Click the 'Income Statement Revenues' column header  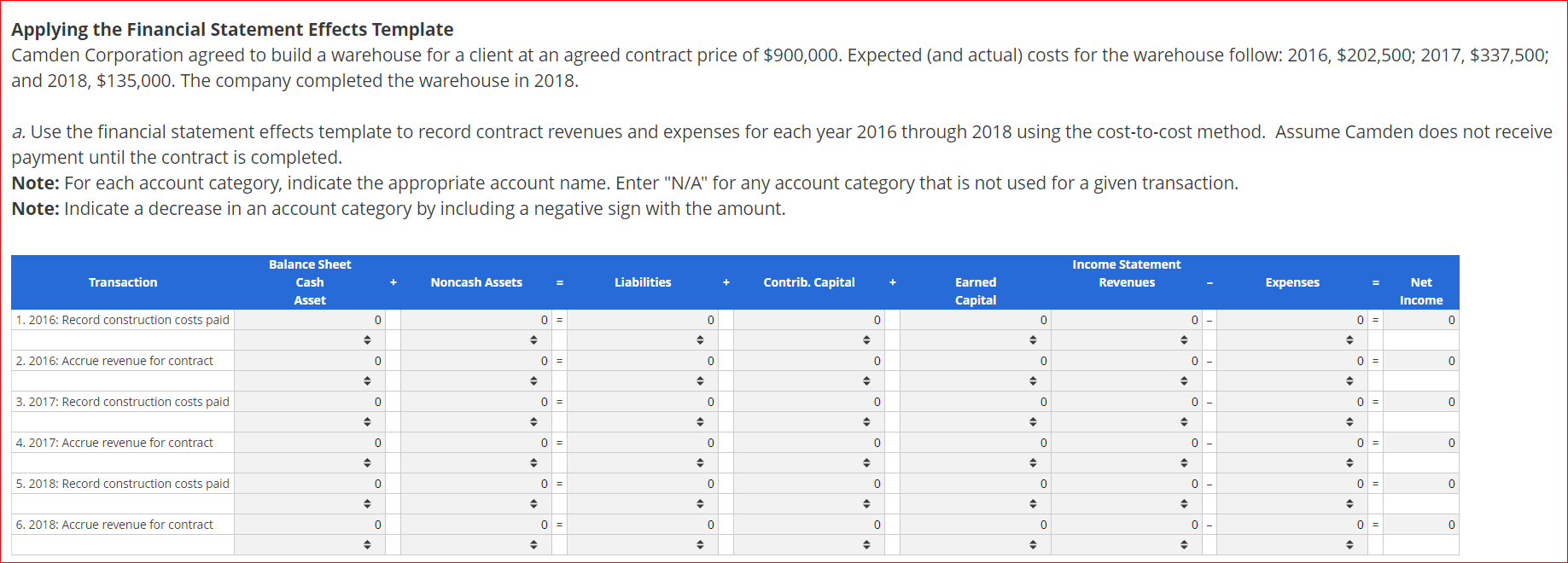[x=1127, y=274]
